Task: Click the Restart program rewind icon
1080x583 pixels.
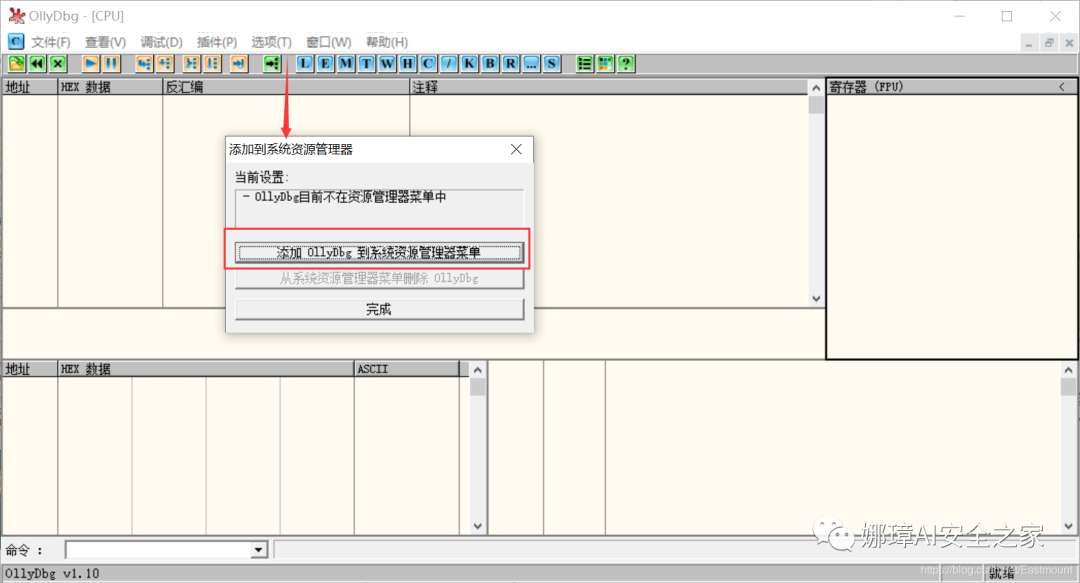Action: [37, 64]
